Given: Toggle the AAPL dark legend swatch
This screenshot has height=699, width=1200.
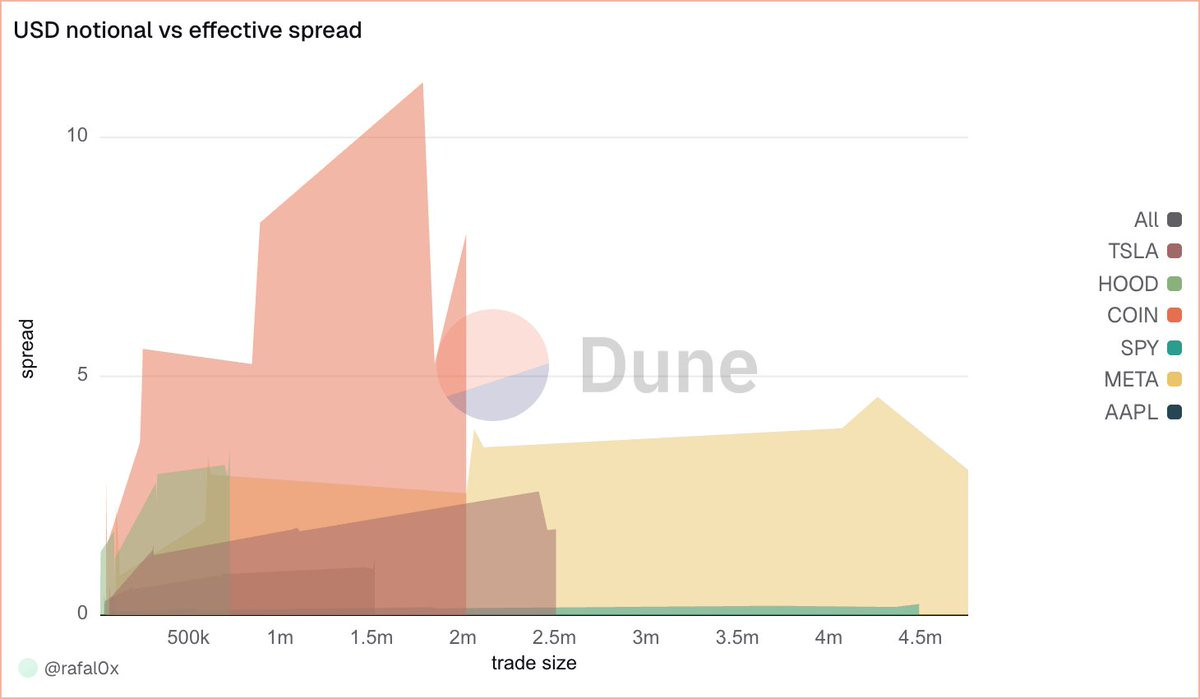Looking at the screenshot, I should tap(1174, 412).
